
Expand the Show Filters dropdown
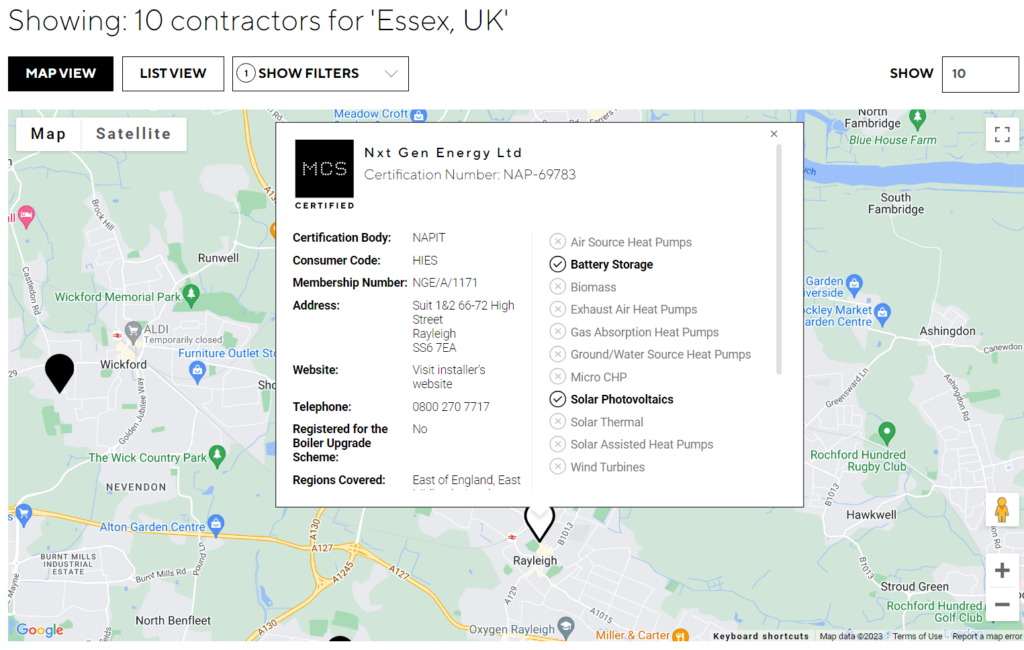click(x=320, y=73)
